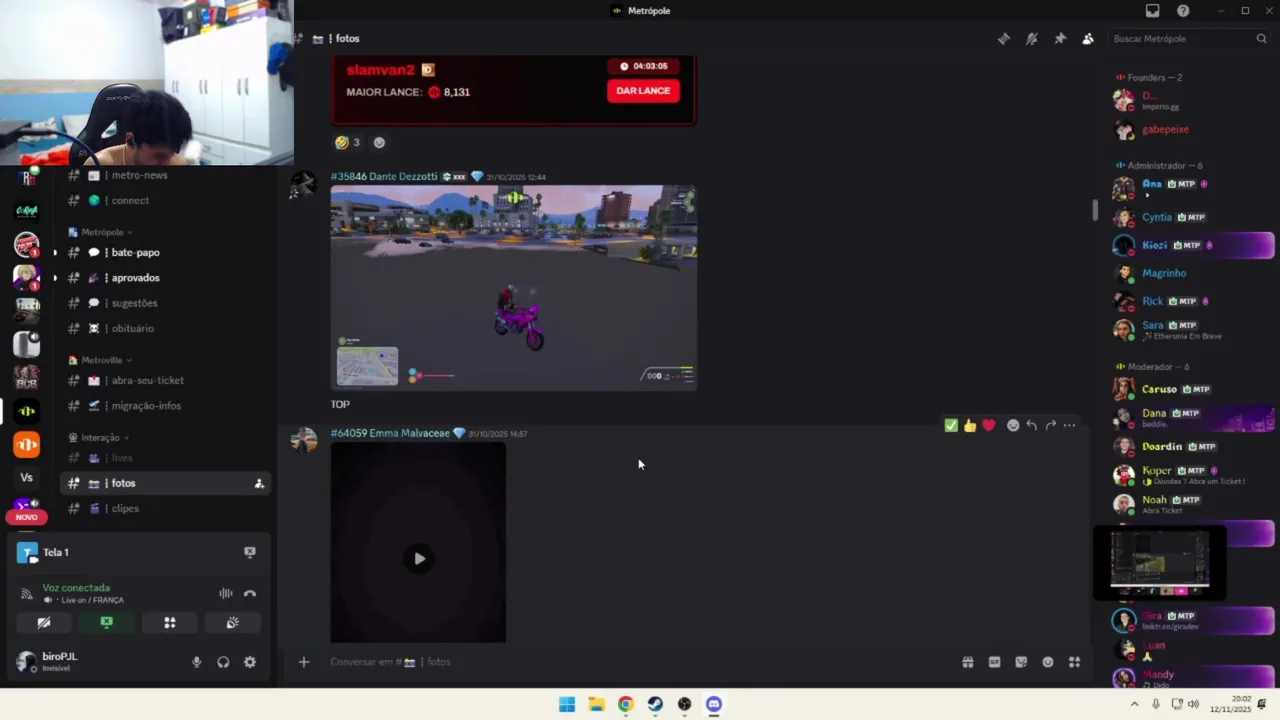1280x720 pixels.
Task: Open emoji picker in the chat bar
Action: [x=1048, y=662]
